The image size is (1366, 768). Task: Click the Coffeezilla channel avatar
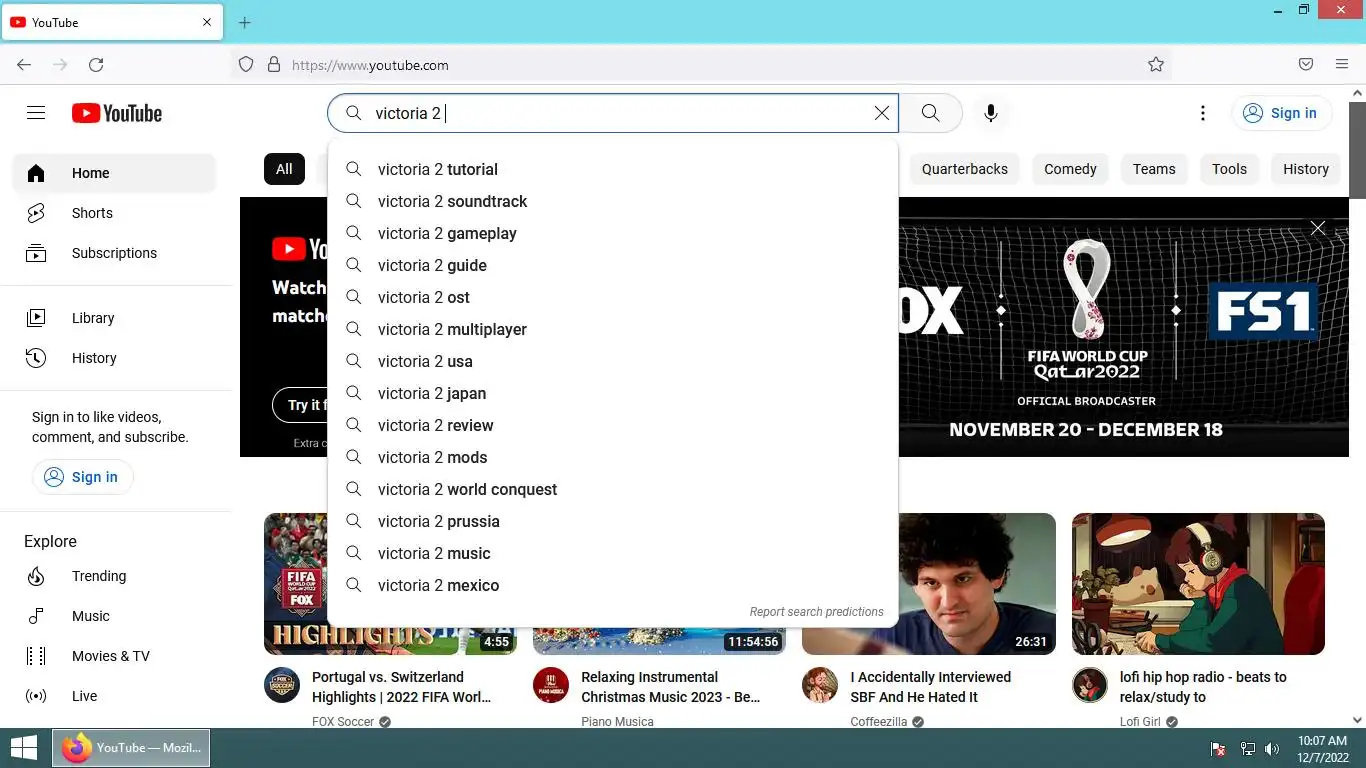click(820, 686)
